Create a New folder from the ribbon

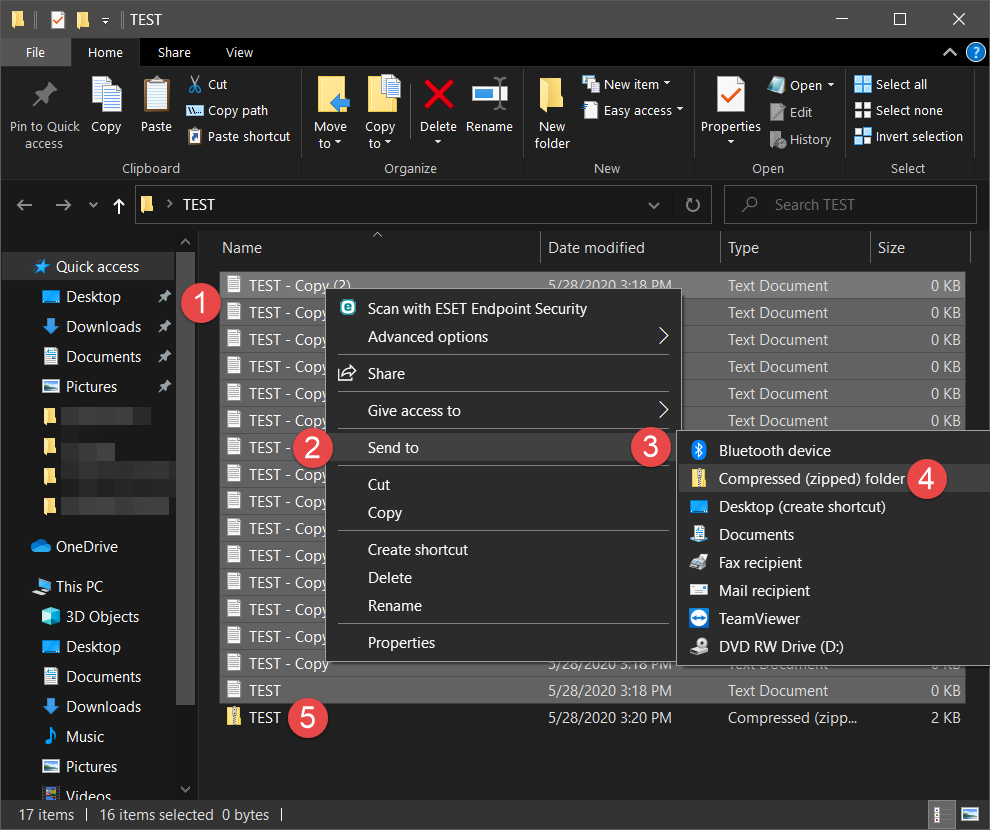(552, 114)
